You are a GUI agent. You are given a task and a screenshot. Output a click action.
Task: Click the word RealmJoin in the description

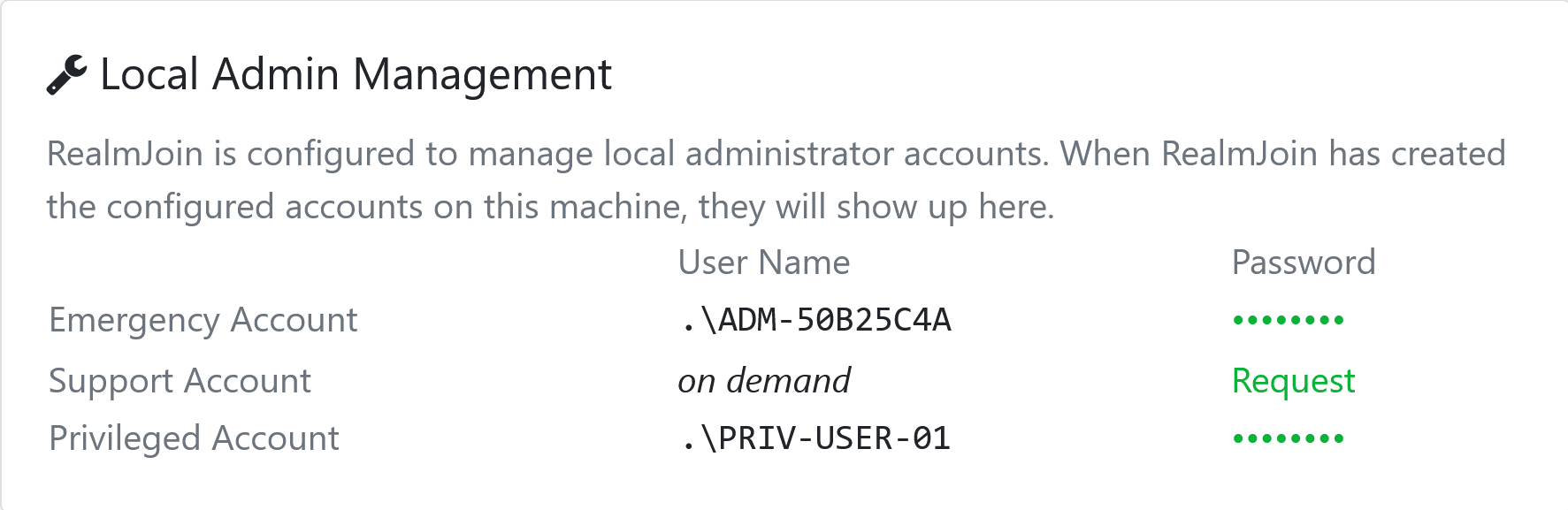coord(125,154)
